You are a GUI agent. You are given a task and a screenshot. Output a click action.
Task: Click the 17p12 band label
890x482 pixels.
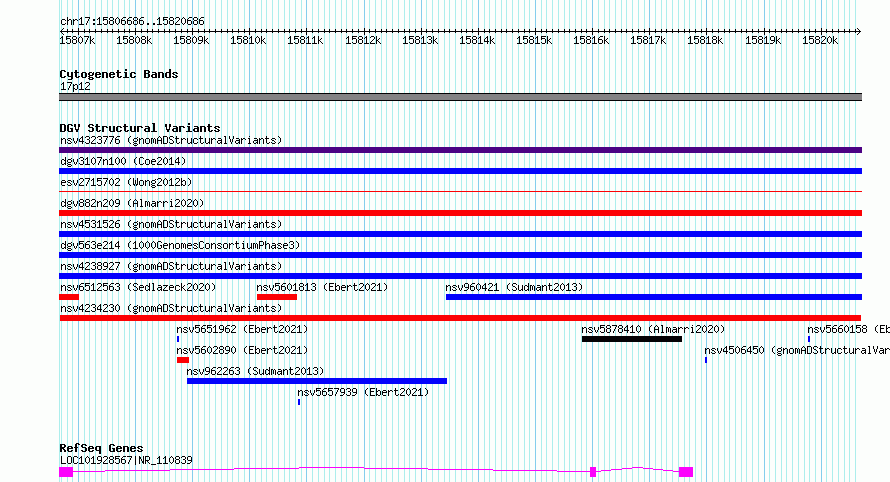(x=75, y=86)
